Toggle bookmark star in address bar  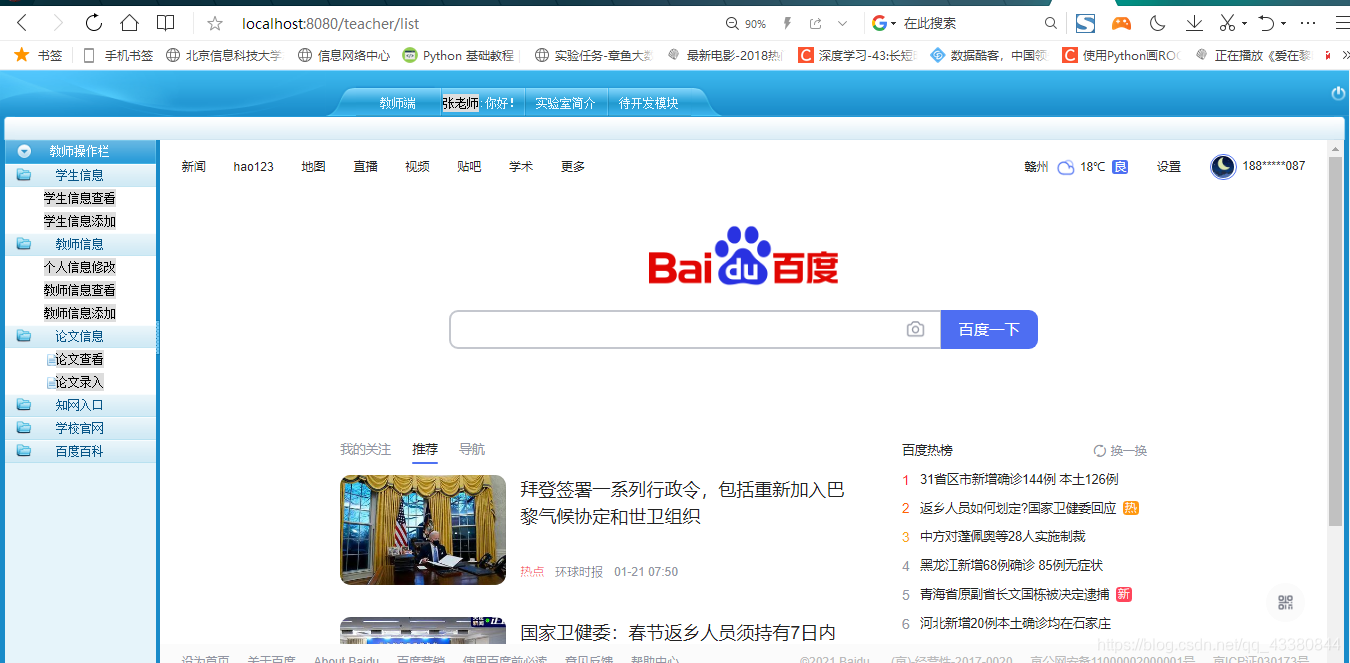(x=214, y=22)
